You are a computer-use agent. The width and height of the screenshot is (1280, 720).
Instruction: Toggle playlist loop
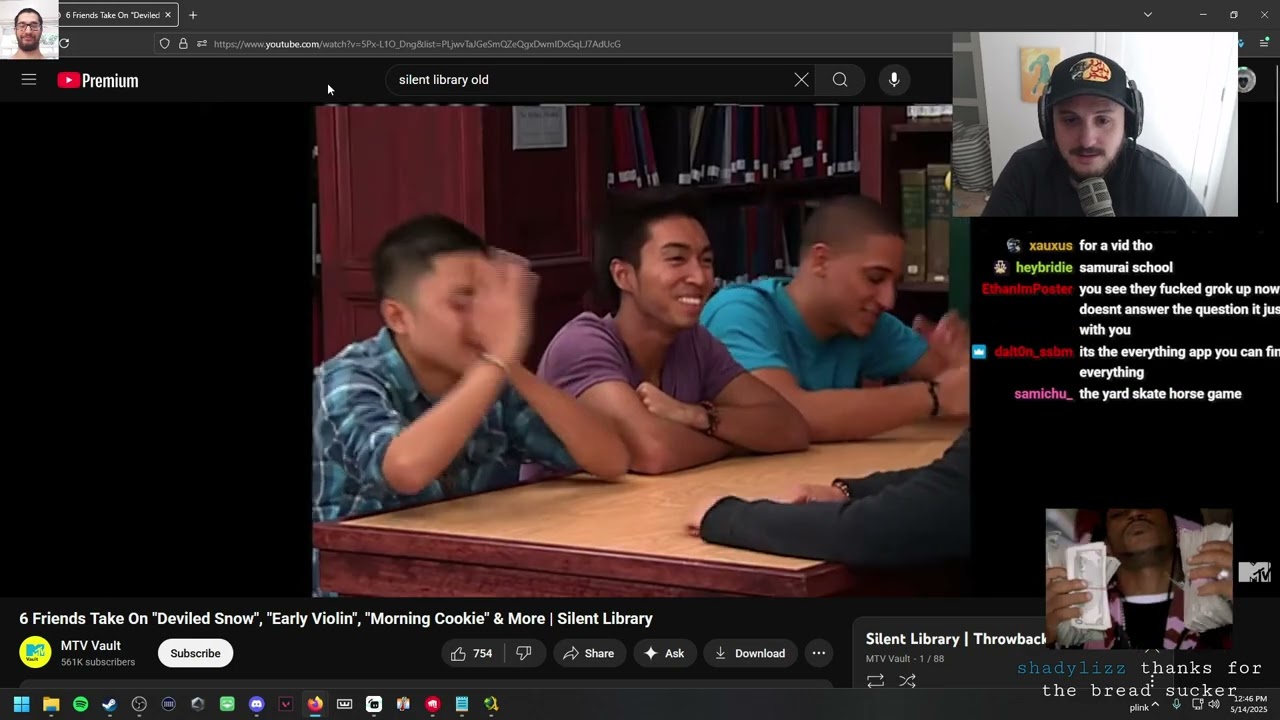(875, 681)
